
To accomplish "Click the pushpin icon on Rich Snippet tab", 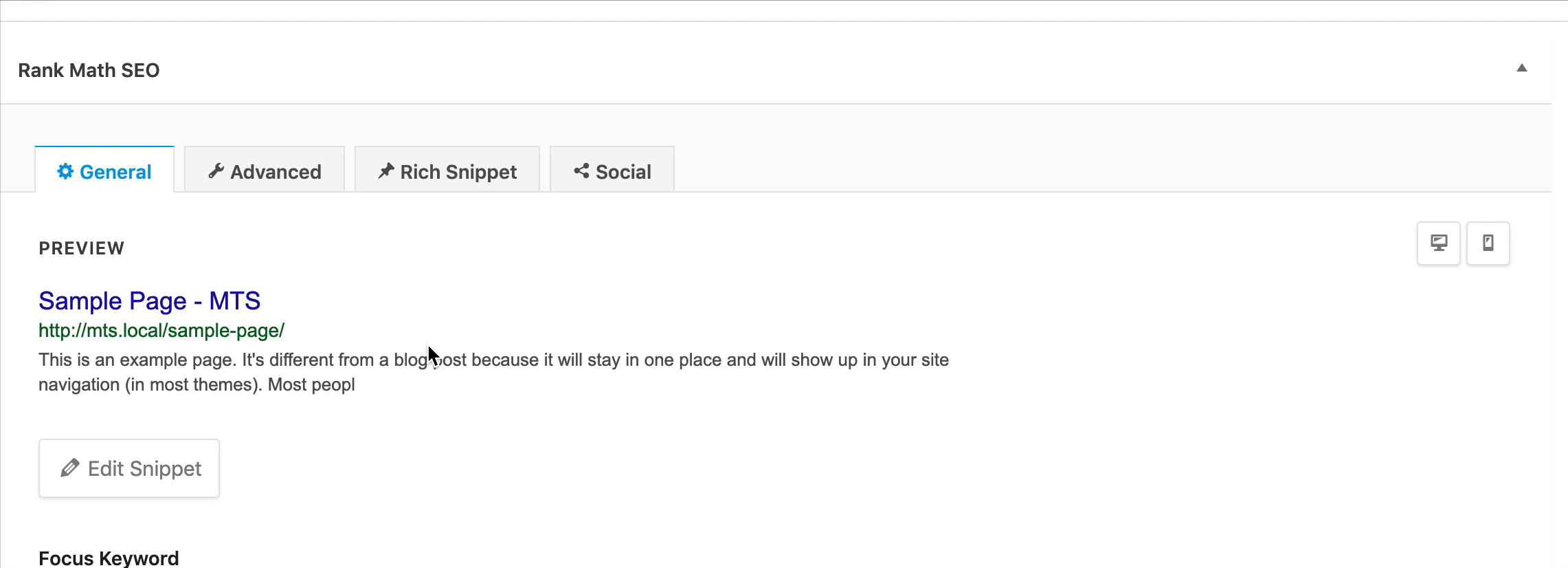I will (x=386, y=171).
